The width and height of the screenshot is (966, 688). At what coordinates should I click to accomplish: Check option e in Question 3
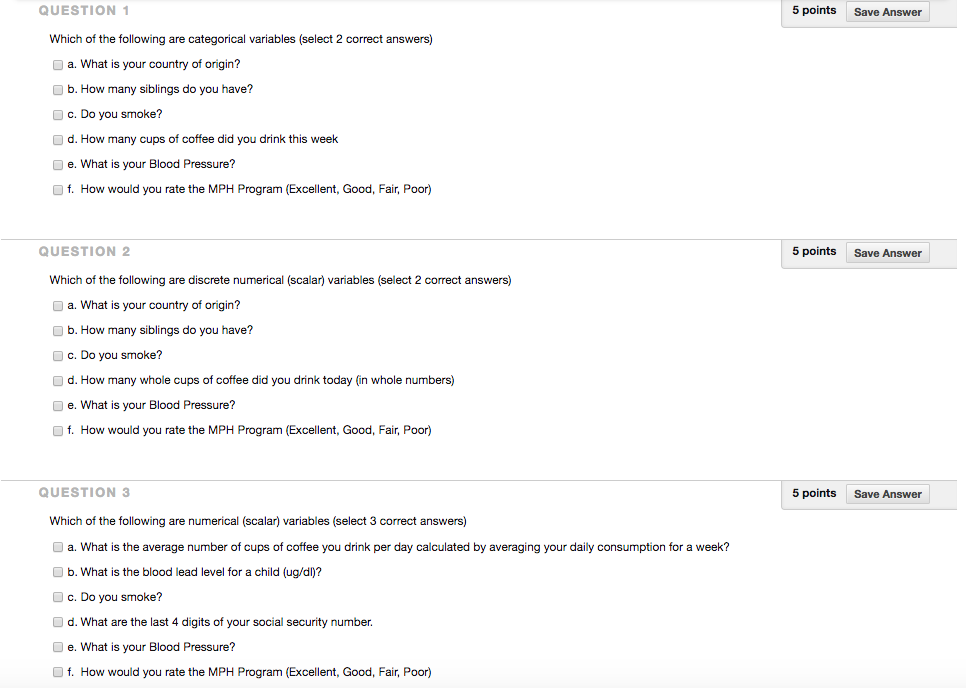(x=57, y=647)
